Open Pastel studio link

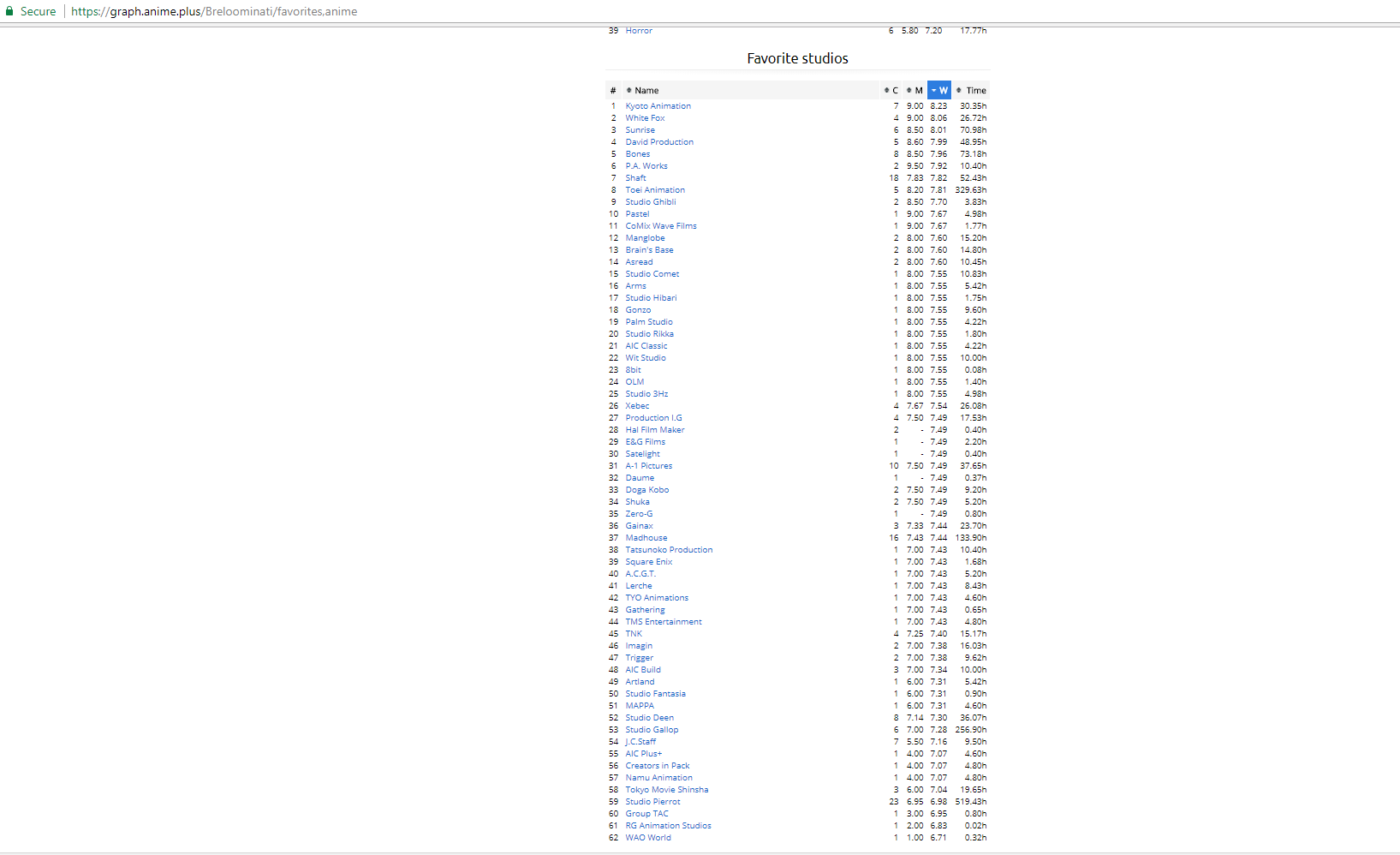click(637, 214)
